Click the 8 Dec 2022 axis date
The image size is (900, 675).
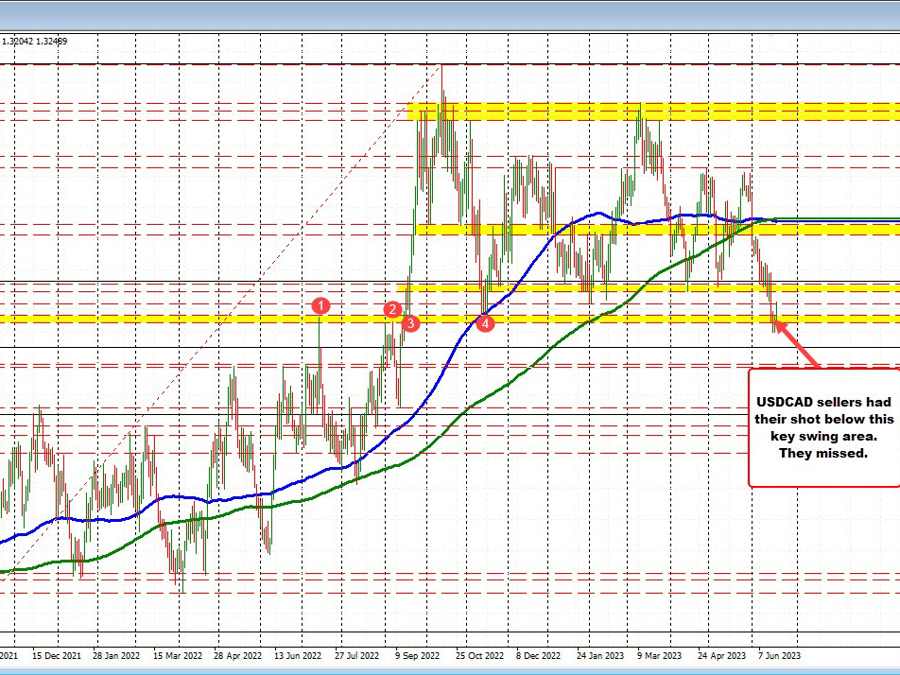coord(539,657)
